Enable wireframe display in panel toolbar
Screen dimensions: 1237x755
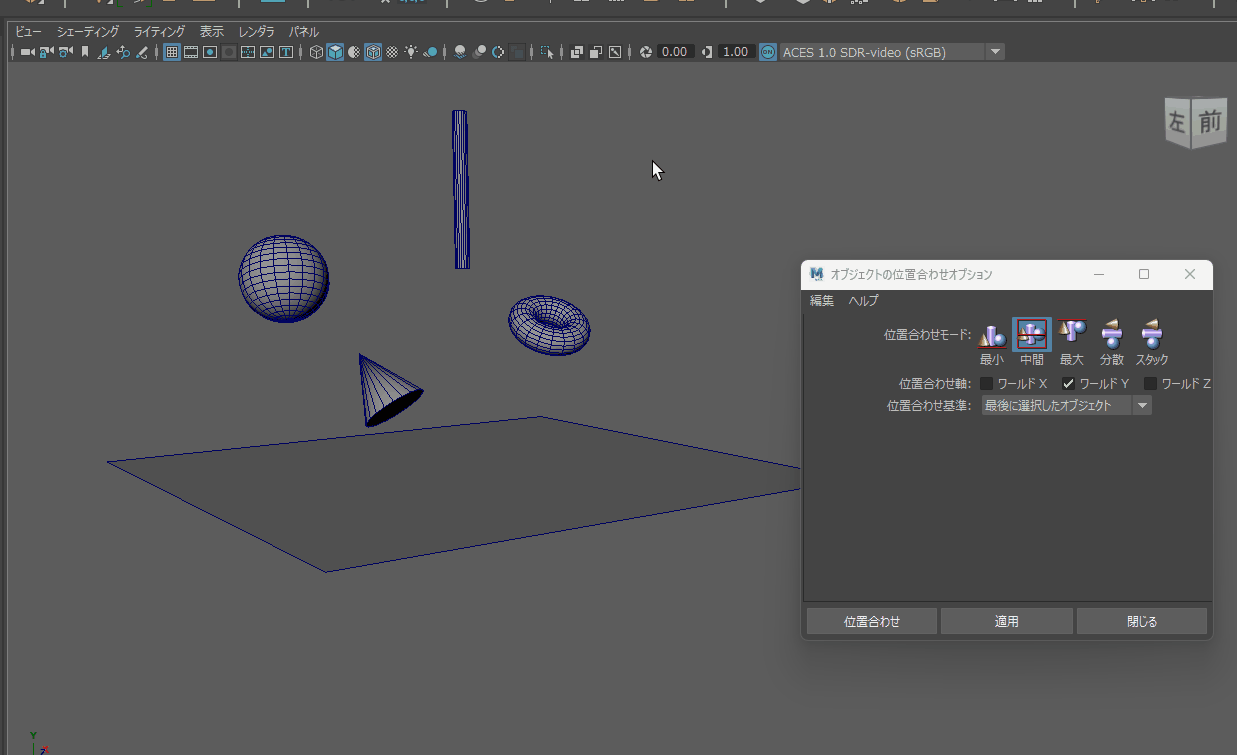click(316, 52)
